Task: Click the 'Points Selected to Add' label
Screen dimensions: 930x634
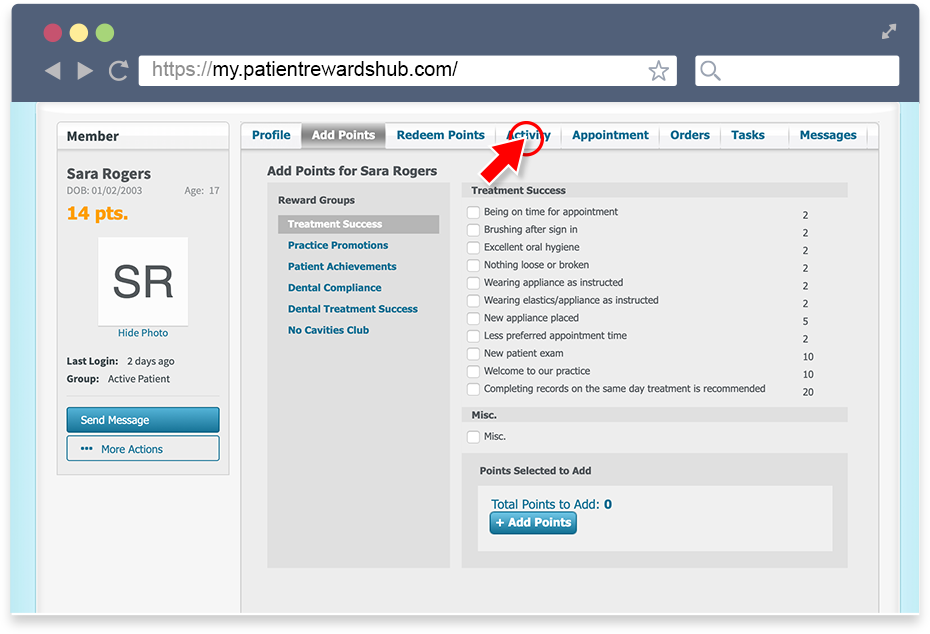Action: click(536, 471)
